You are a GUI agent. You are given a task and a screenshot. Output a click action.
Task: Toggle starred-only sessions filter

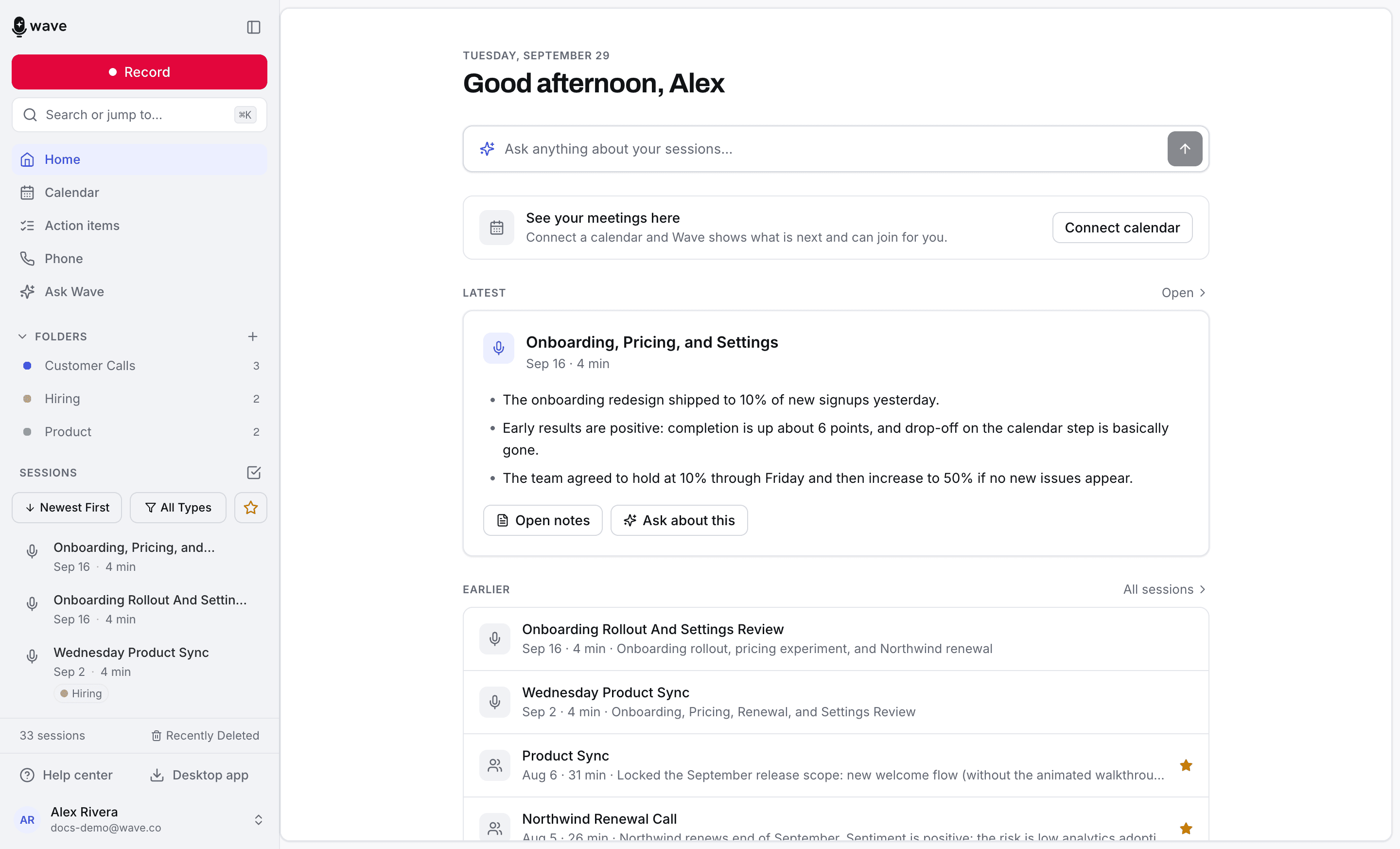pyautogui.click(x=250, y=508)
